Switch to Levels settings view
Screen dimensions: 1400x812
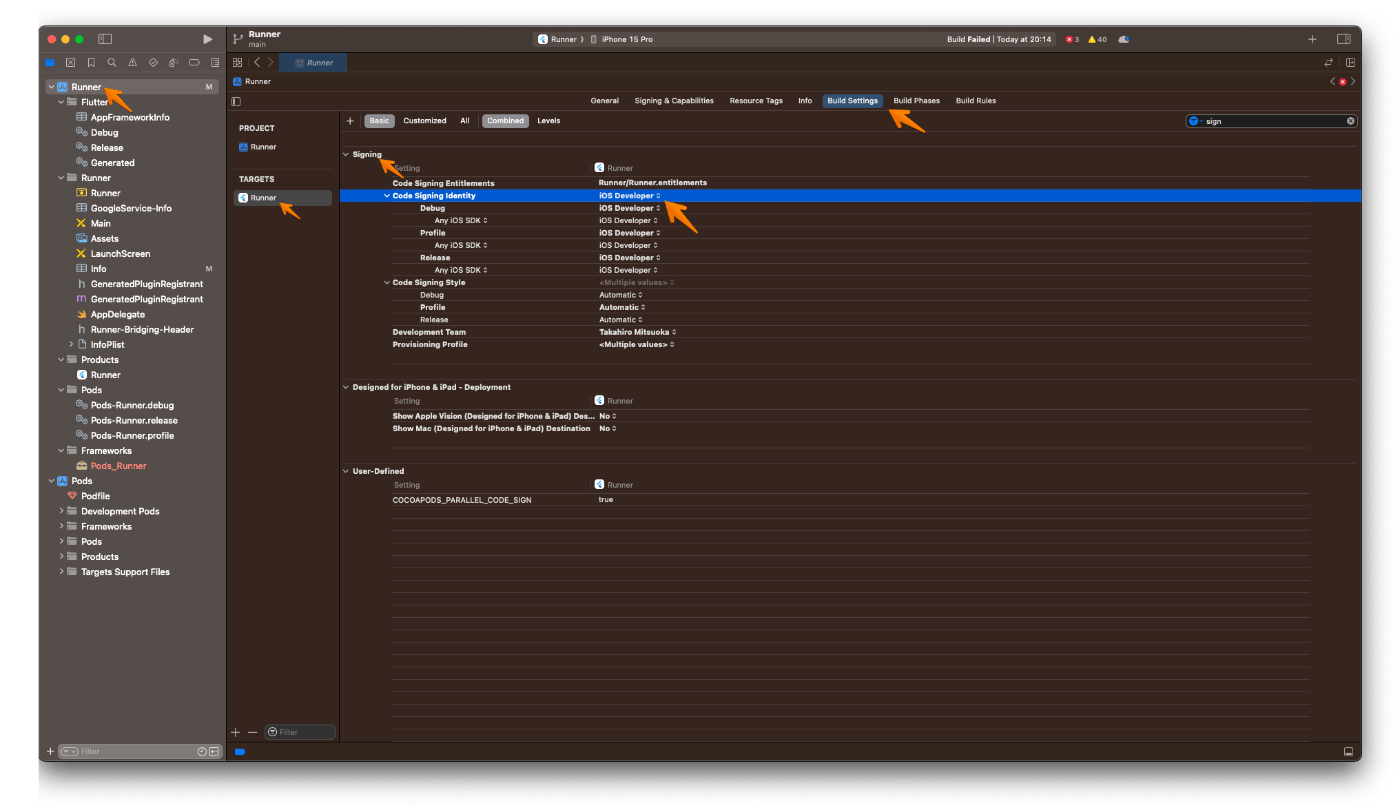tap(549, 121)
